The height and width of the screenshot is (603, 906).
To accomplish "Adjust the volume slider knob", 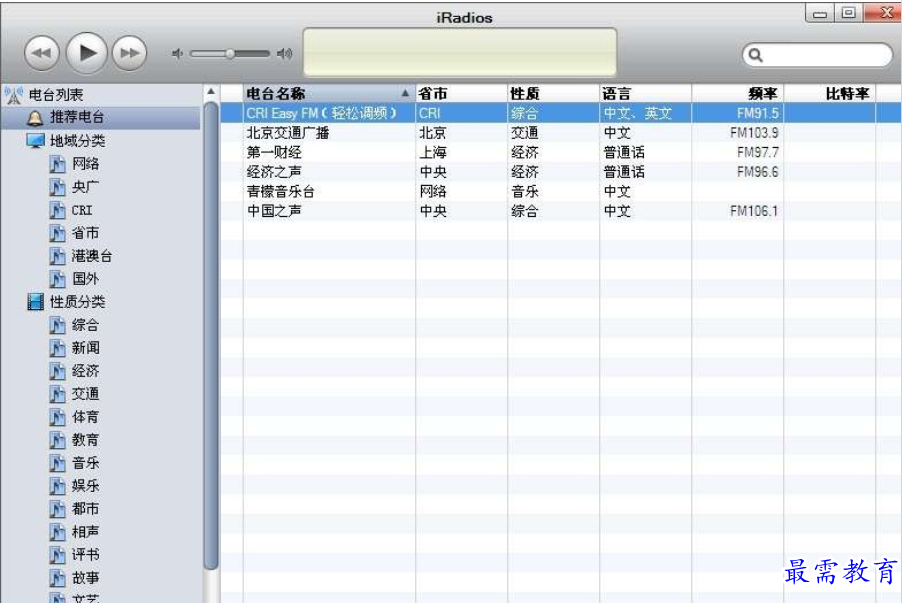I will (230, 54).
